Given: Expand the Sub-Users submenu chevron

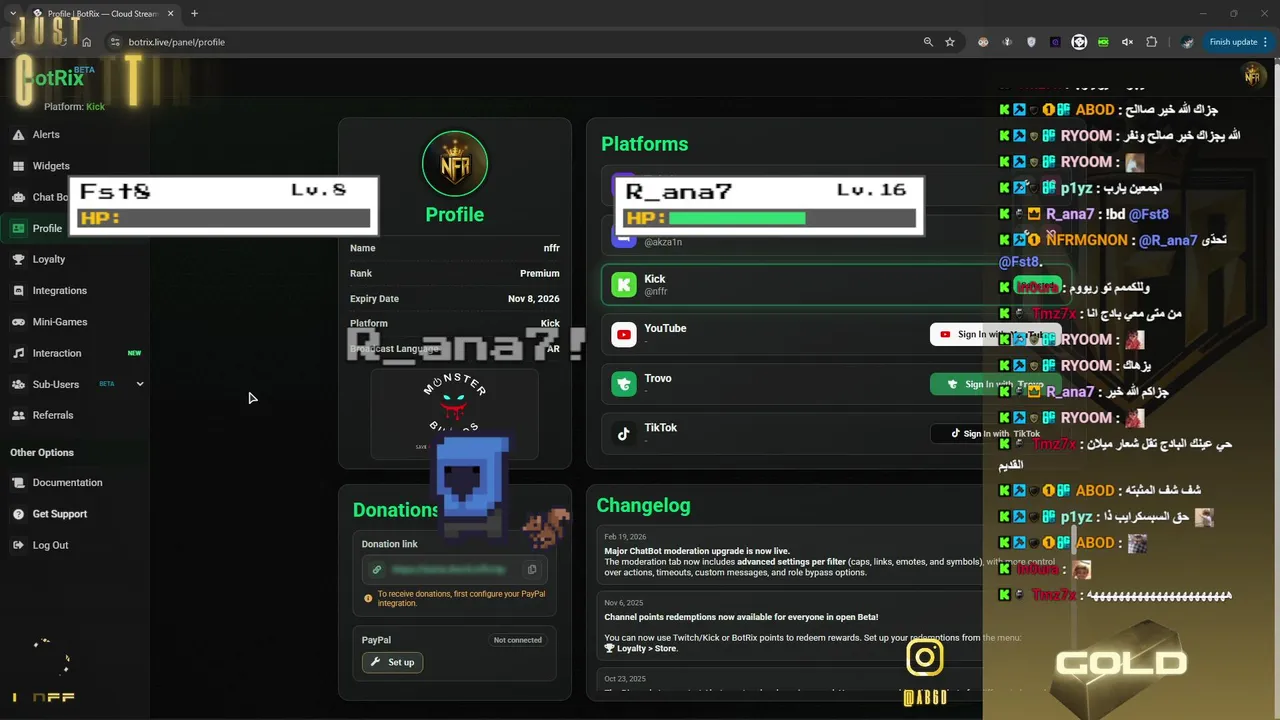Looking at the screenshot, I should click(140, 384).
